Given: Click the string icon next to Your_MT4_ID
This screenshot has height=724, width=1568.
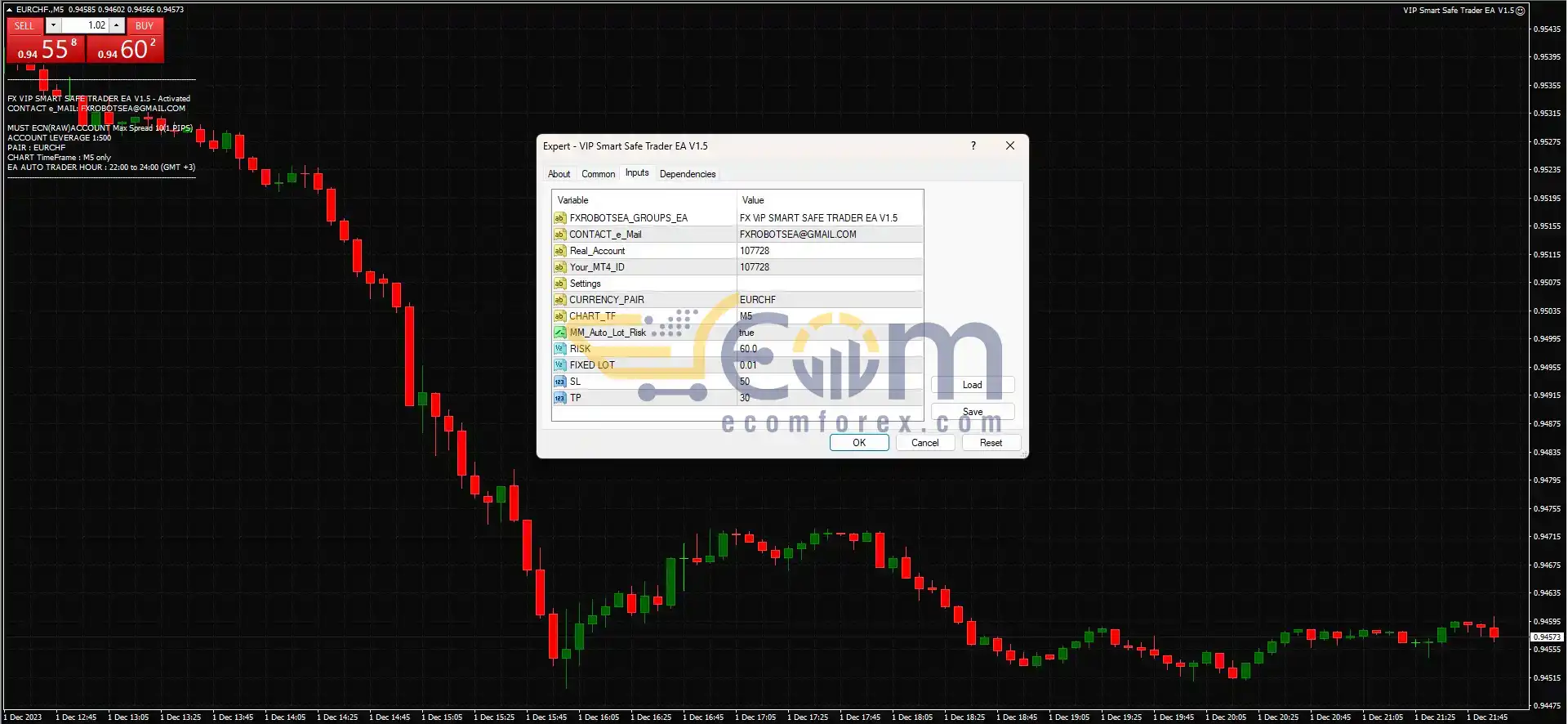Looking at the screenshot, I should [x=559, y=267].
